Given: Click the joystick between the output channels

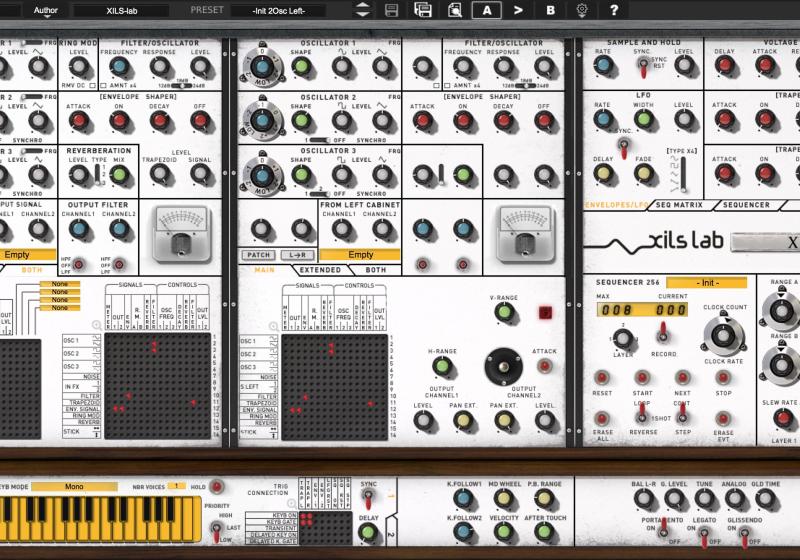Looking at the screenshot, I should (x=504, y=367).
